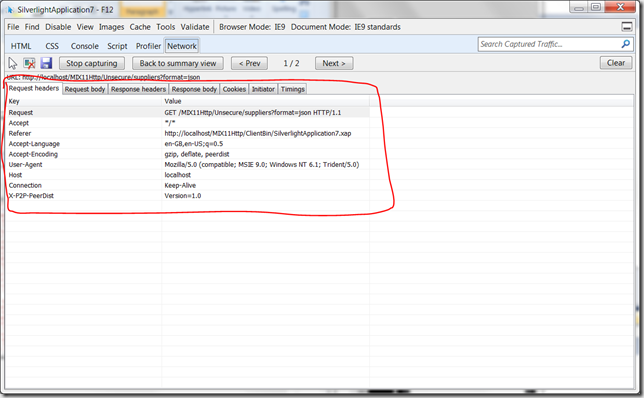Click the F12 window title bar icon

10,9
